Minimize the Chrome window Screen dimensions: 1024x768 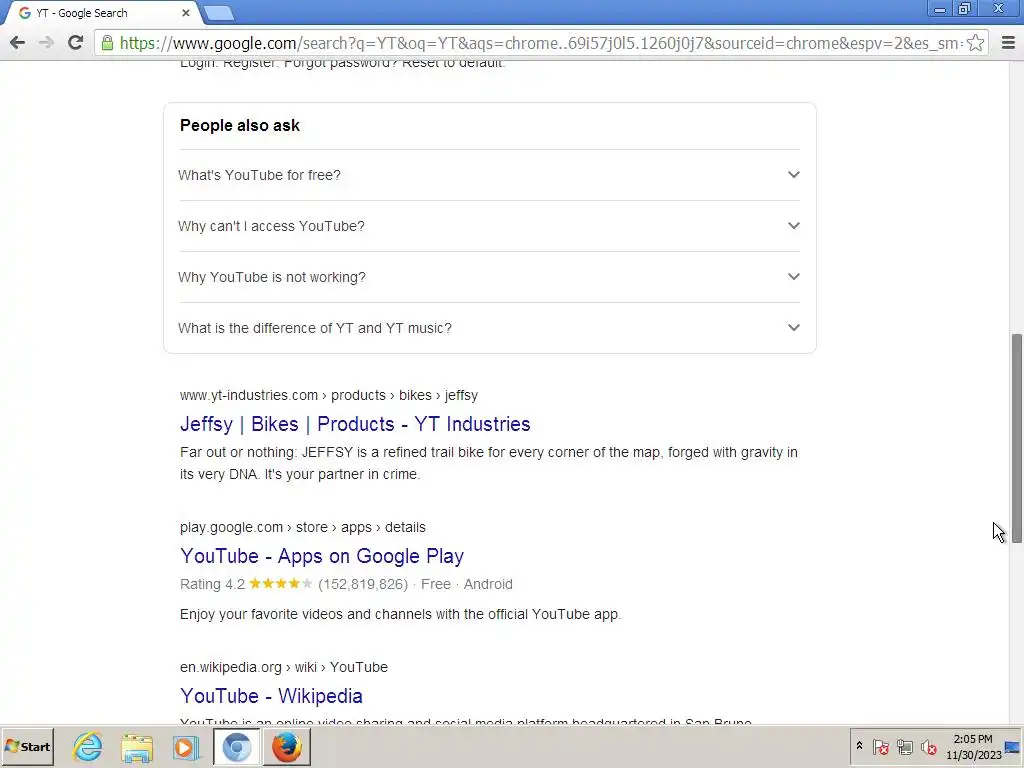[939, 9]
